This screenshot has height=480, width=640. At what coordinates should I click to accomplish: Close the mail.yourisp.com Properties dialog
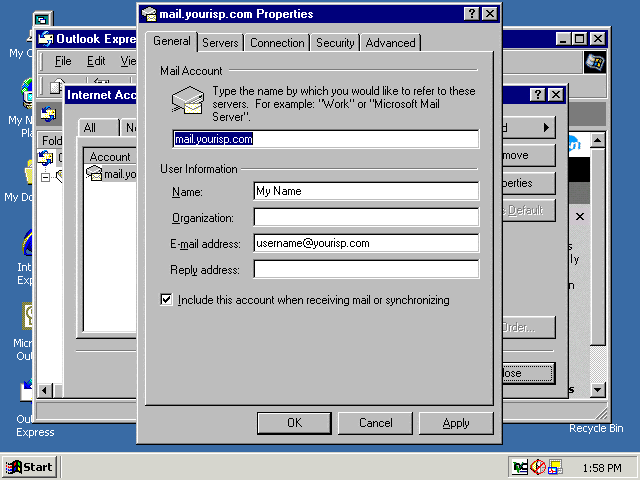coord(490,14)
